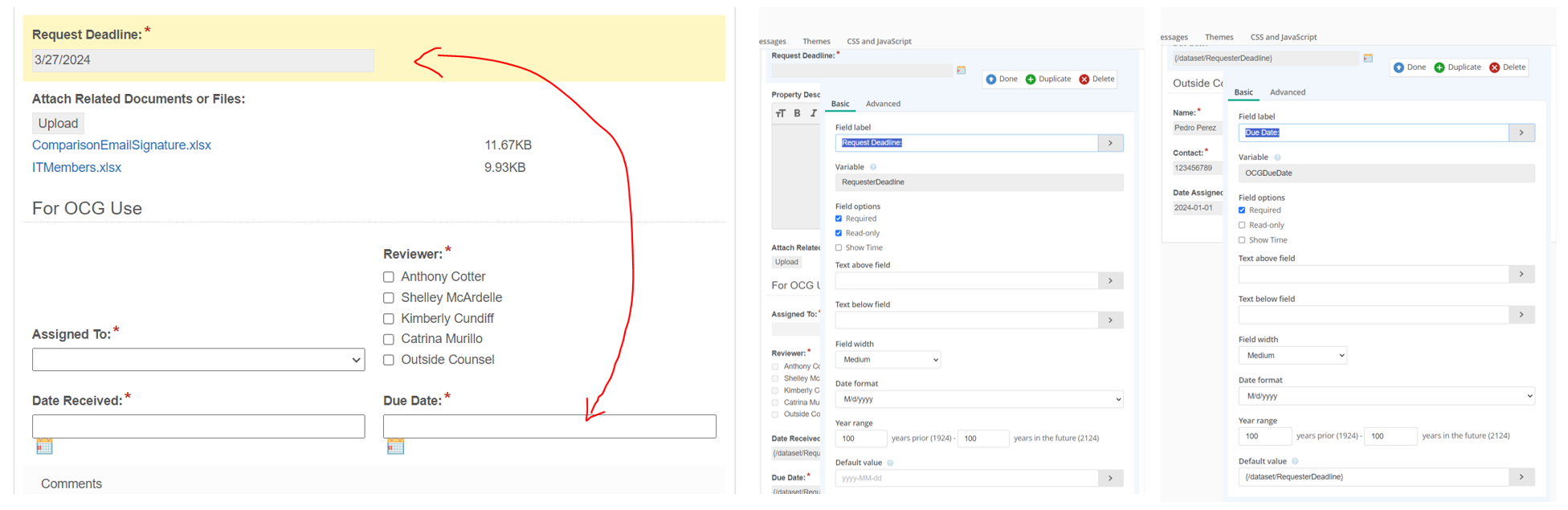Switch to Advanced tab in Request Deadline properties
Image resolution: width=1568 pixels, height=510 pixels.
(882, 104)
